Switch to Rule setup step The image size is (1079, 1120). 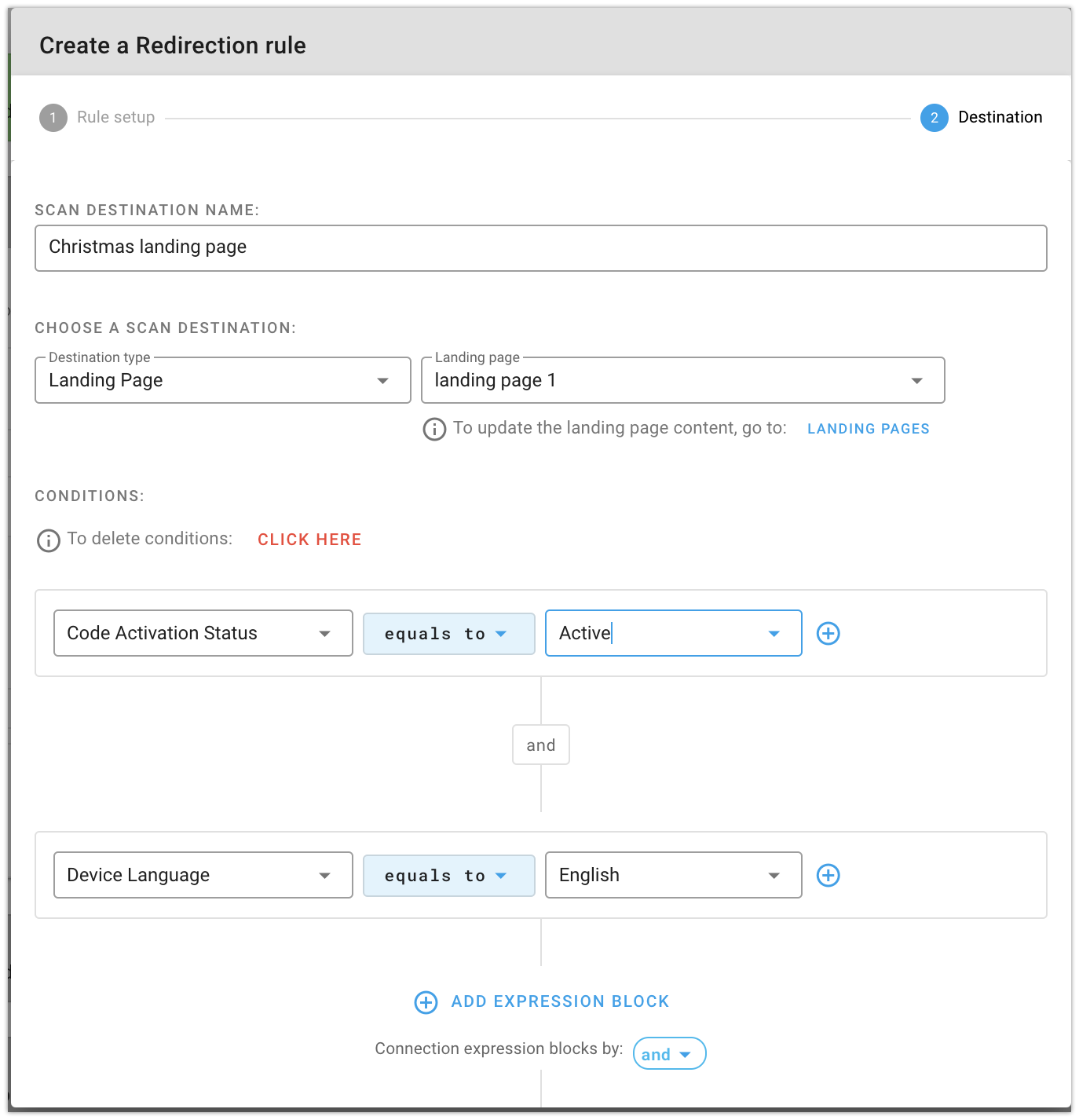click(x=116, y=117)
